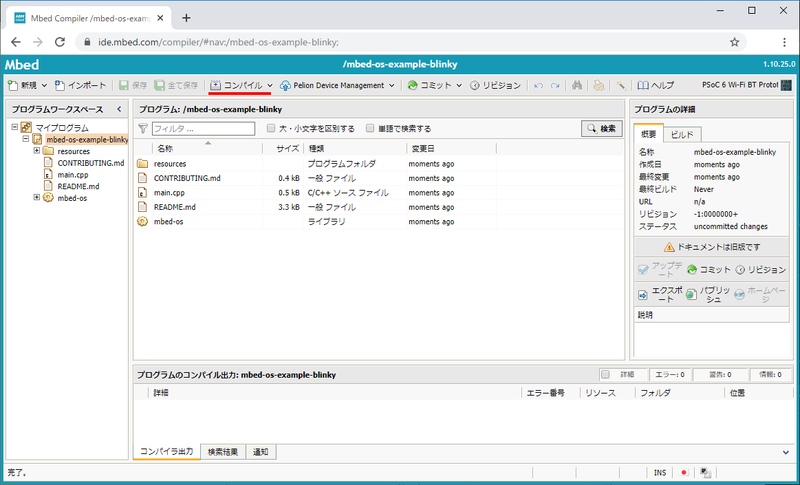Click the コミット toolbar button
Screen dimensions: 800x485
(430, 85)
